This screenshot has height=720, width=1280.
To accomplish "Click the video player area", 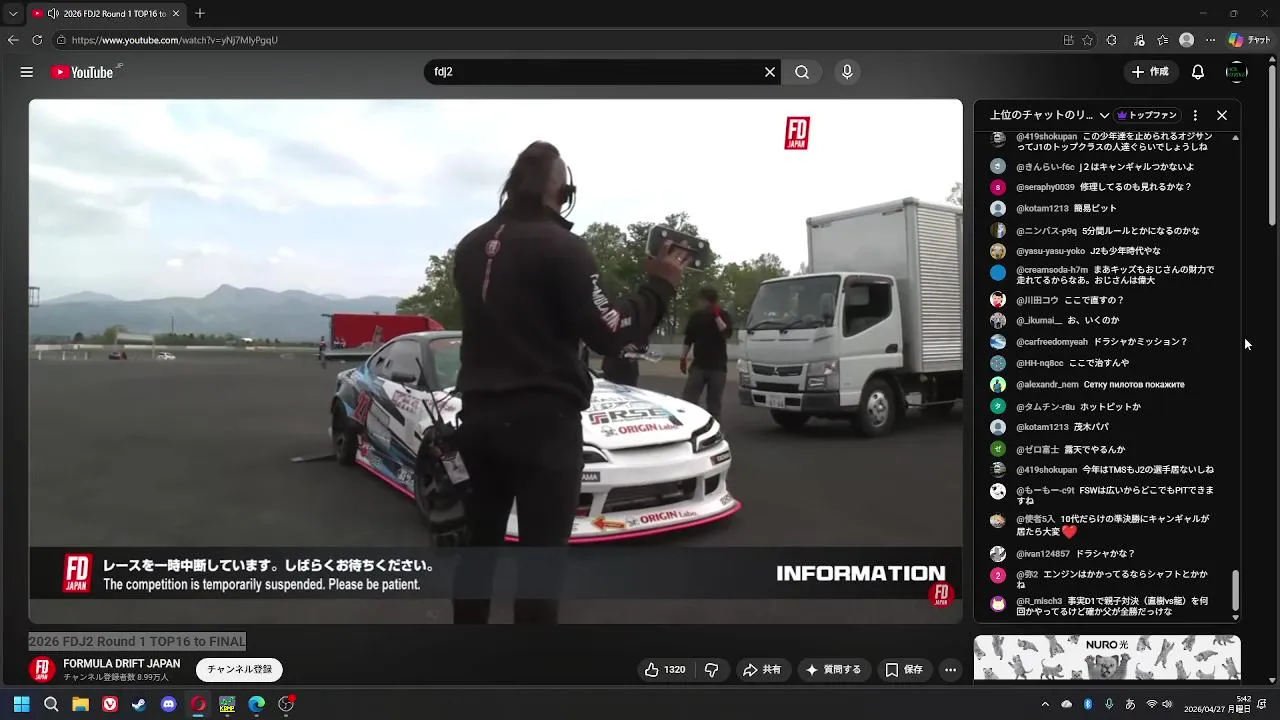I will tap(496, 361).
